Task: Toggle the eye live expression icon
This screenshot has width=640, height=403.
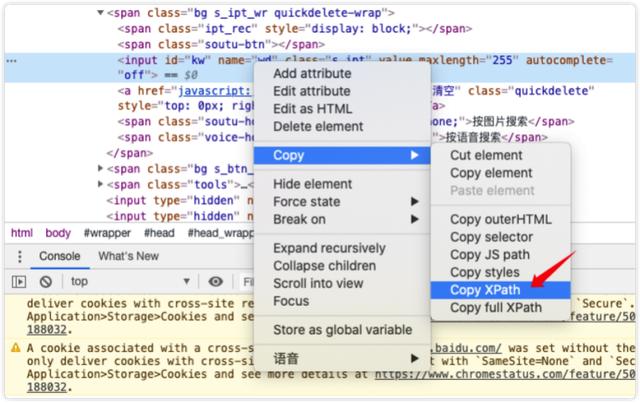Action: [216, 281]
